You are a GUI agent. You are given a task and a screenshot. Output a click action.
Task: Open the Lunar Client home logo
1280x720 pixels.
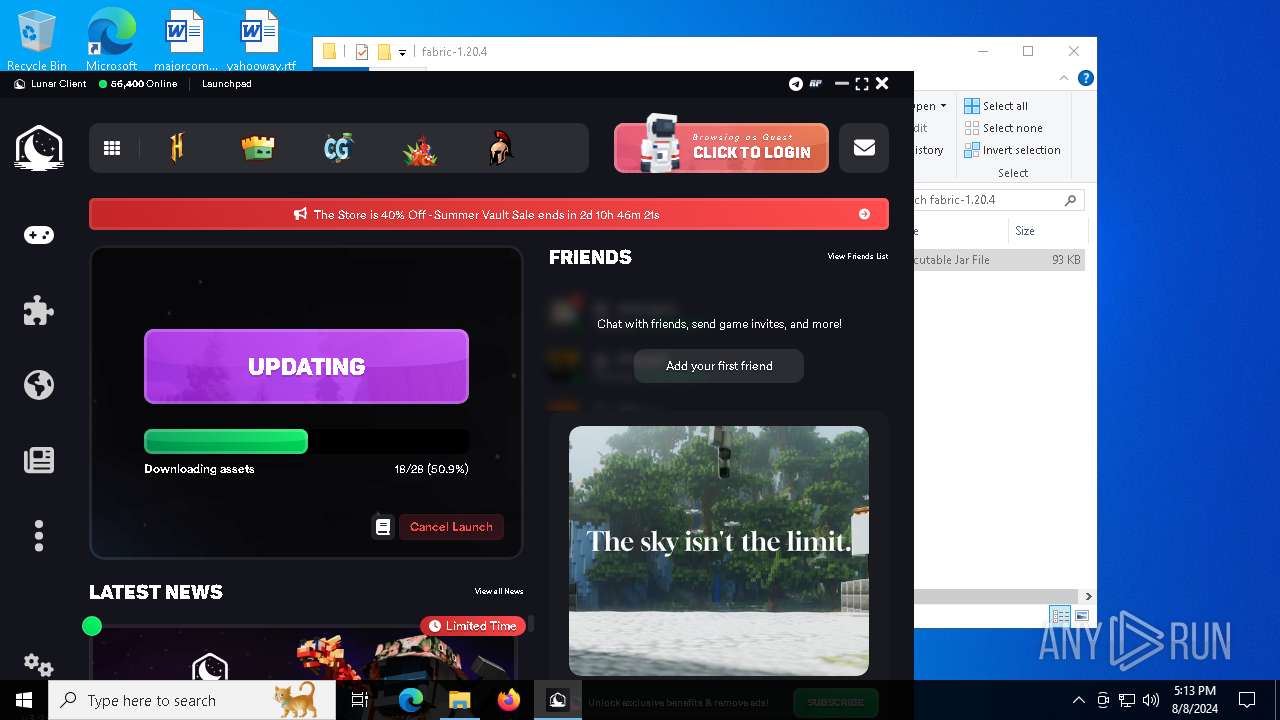pyautogui.click(x=39, y=148)
